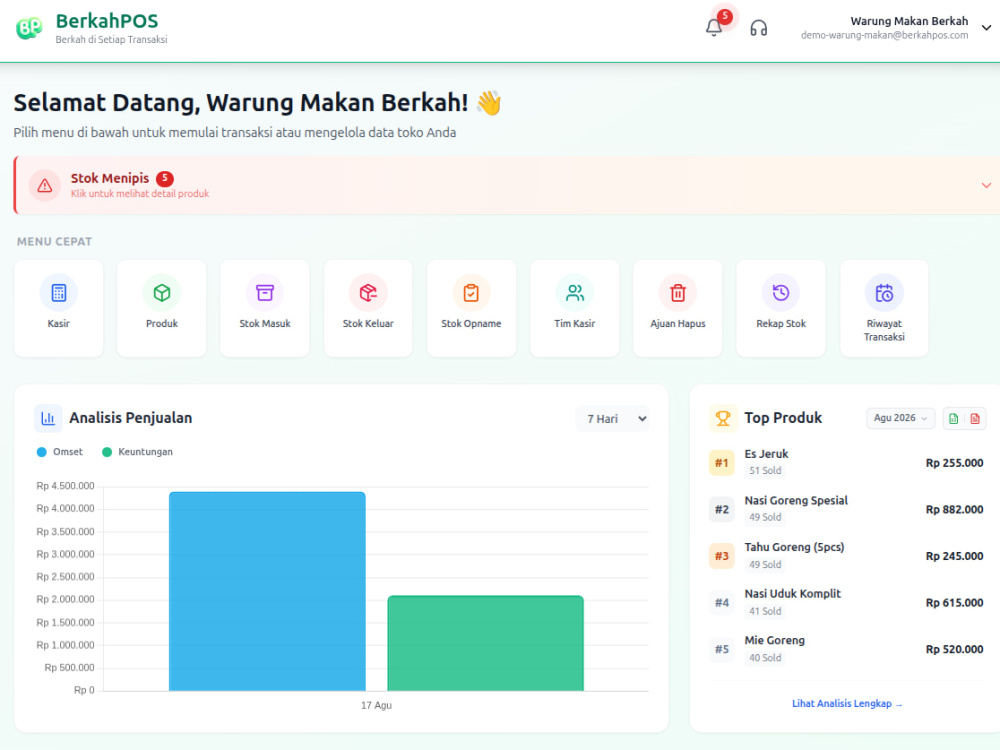Open the Riwayat Transaksi calendar icon
Image resolution: width=1000 pixels, height=750 pixels.
point(884,293)
